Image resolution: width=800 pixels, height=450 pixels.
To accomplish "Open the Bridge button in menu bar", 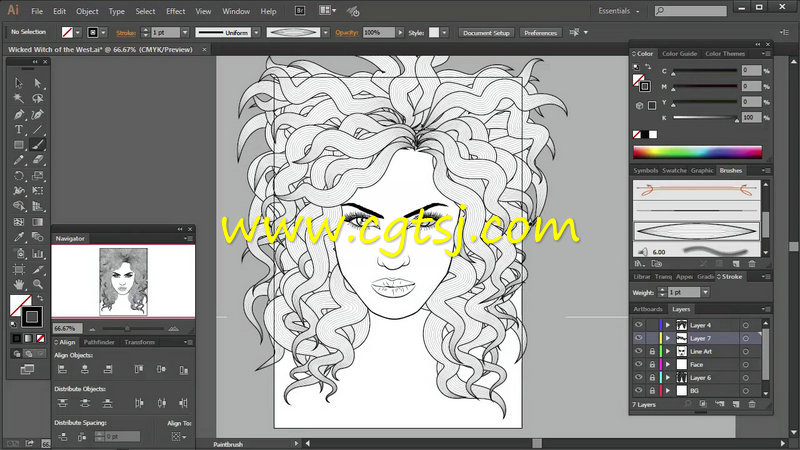I will click(x=300, y=10).
